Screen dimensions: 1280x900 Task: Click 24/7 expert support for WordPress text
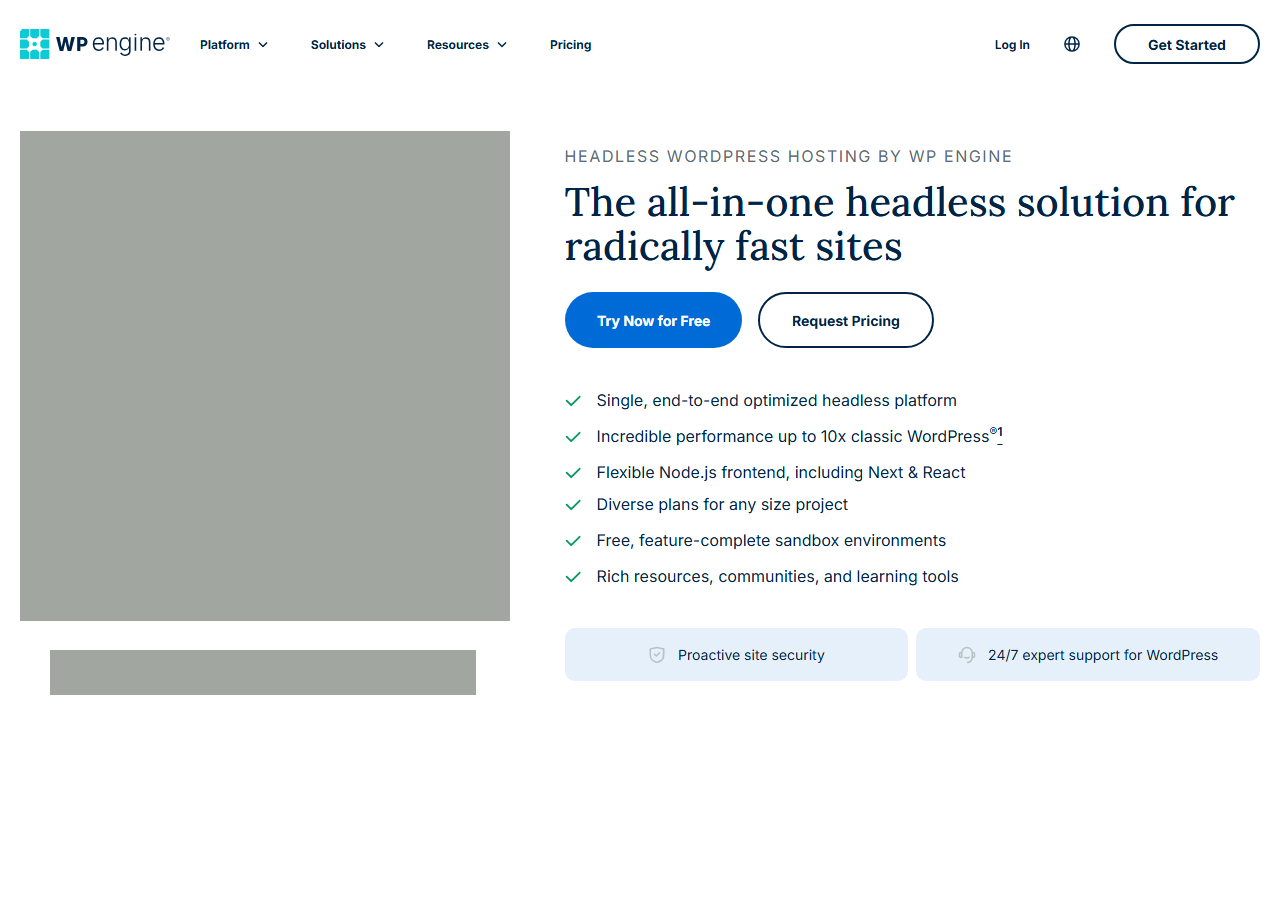point(1103,655)
